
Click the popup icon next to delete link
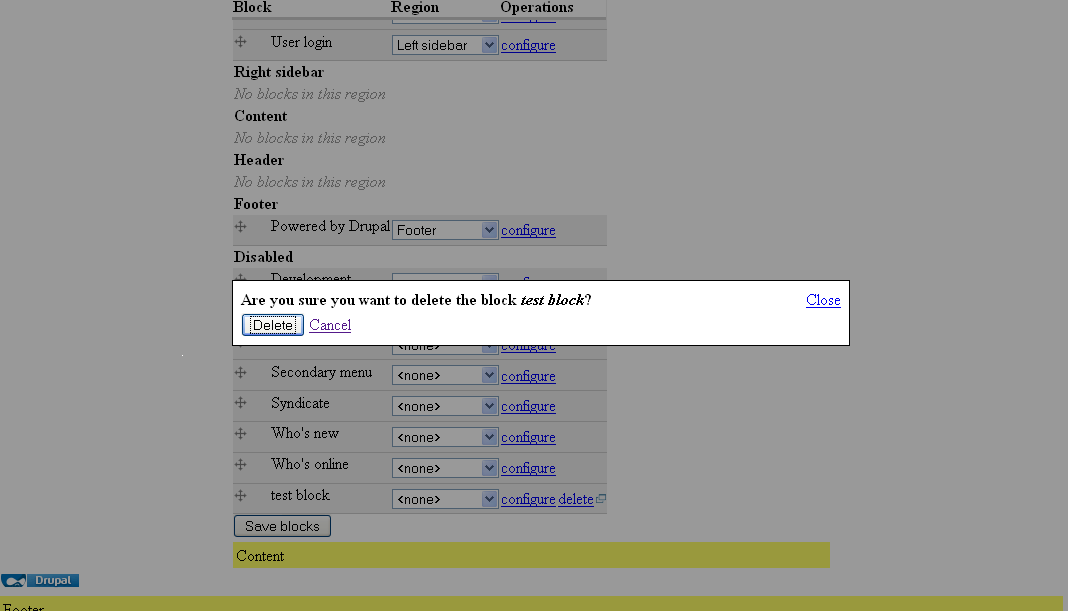(x=601, y=499)
